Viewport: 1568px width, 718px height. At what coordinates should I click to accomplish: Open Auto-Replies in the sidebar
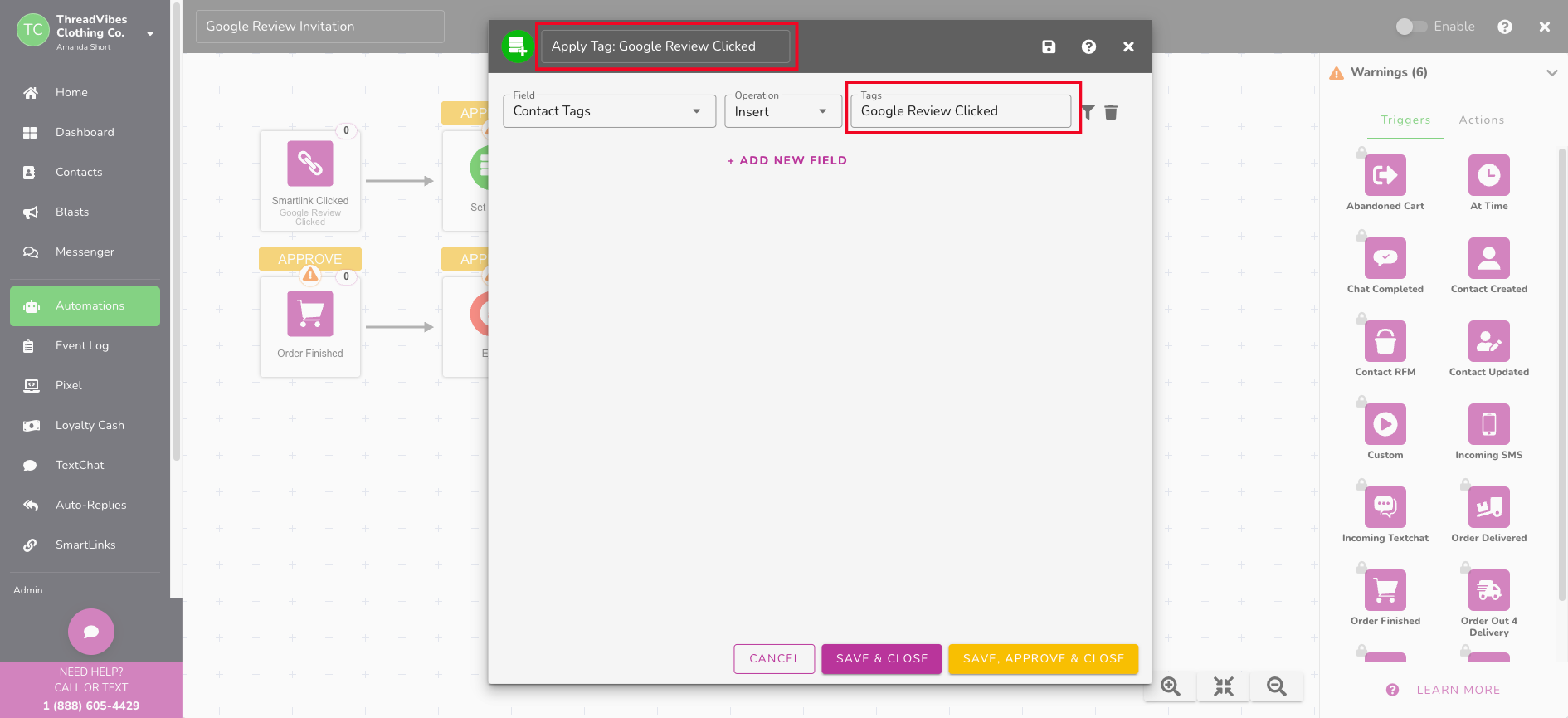tap(85, 505)
